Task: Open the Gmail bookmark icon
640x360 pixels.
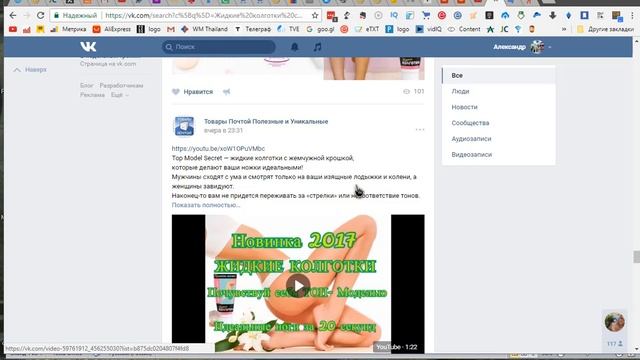Action: click(x=171, y=29)
